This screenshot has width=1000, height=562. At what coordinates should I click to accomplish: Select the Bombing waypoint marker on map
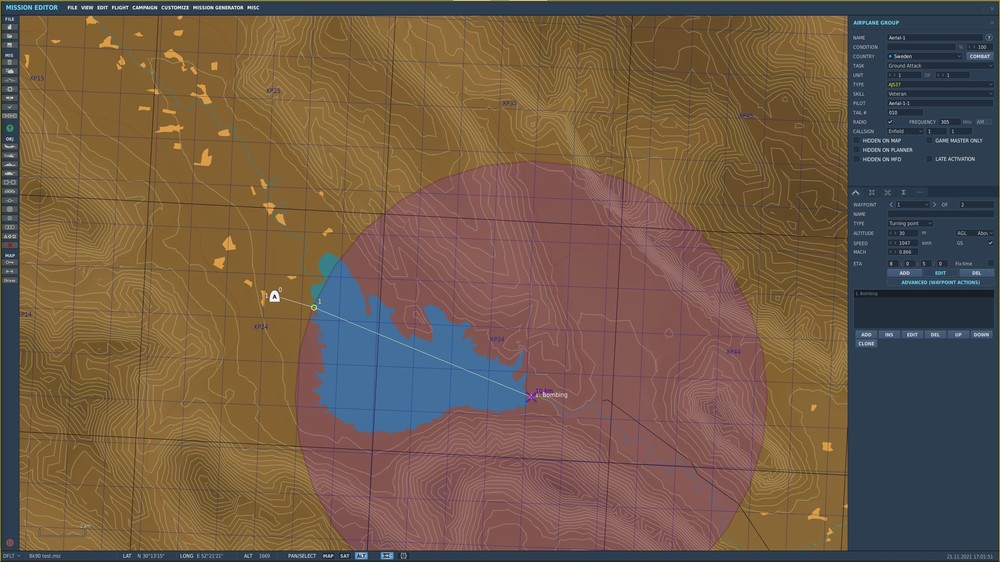531,397
